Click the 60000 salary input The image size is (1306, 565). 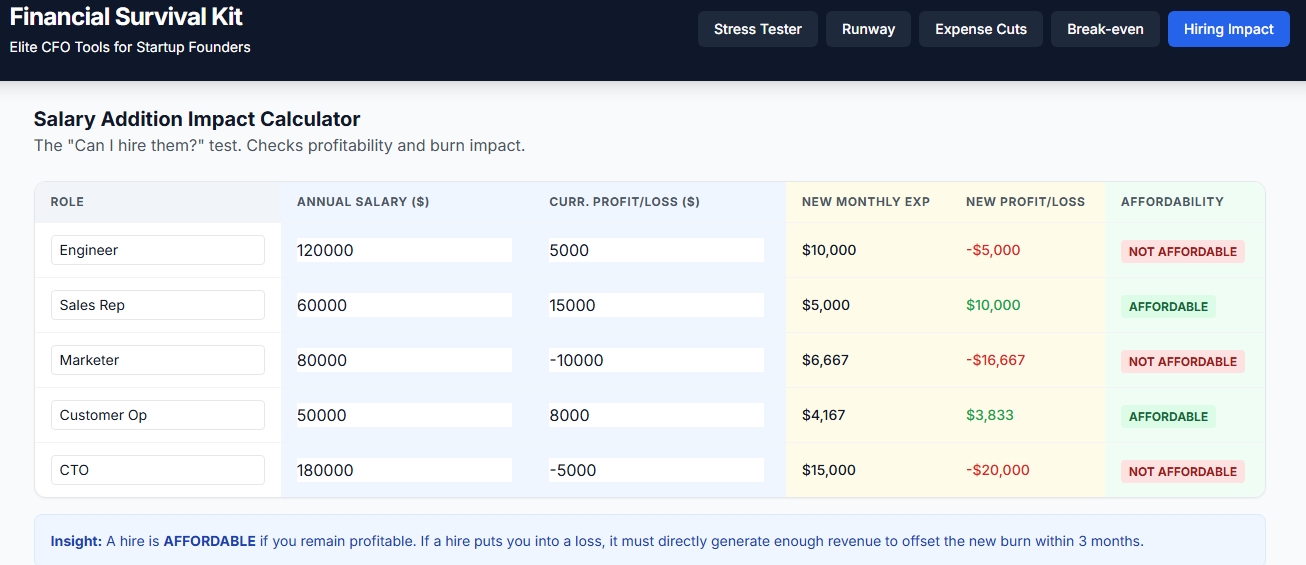(404, 305)
